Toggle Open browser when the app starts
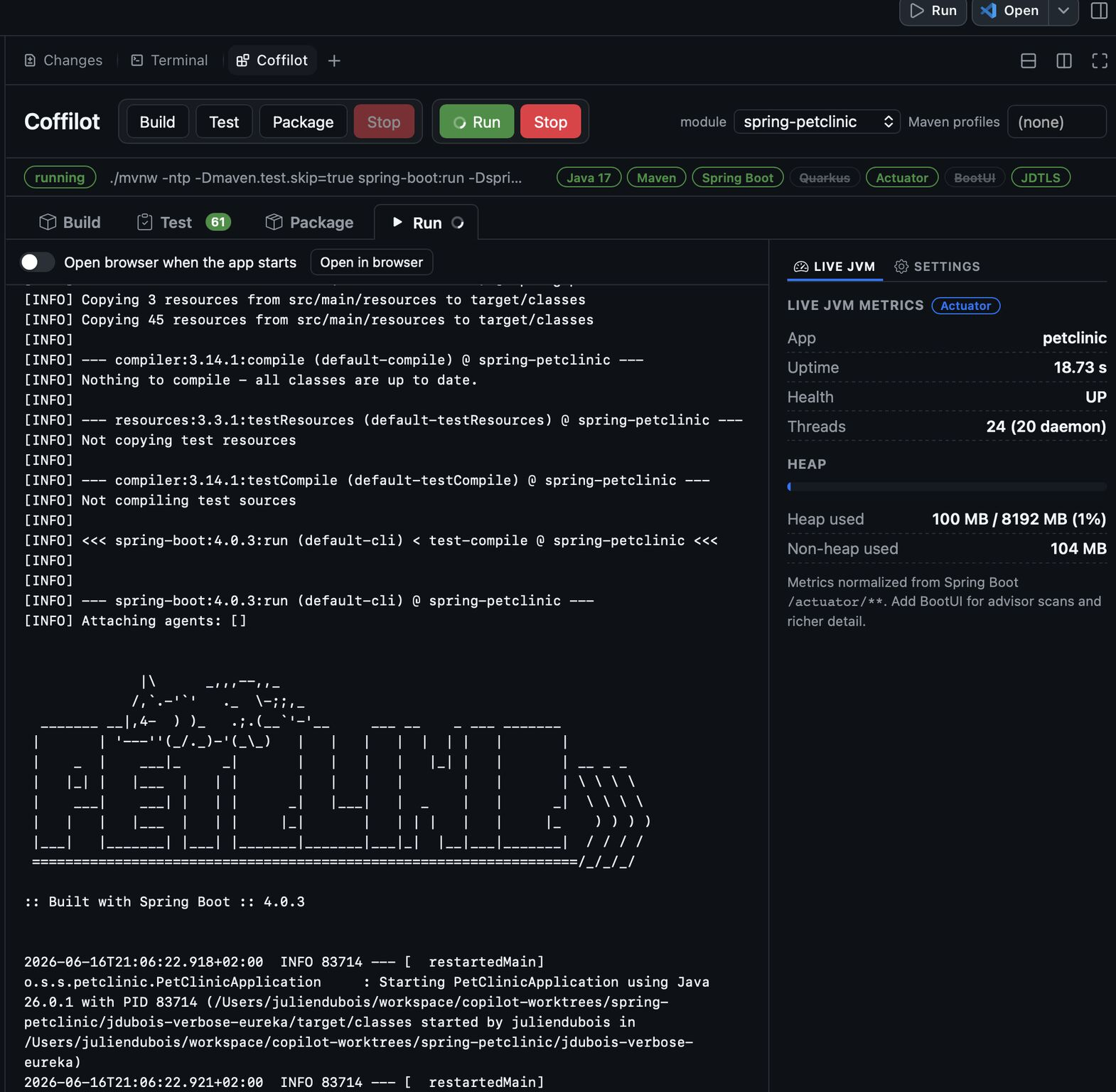This screenshot has width=1116, height=1092. click(37, 262)
